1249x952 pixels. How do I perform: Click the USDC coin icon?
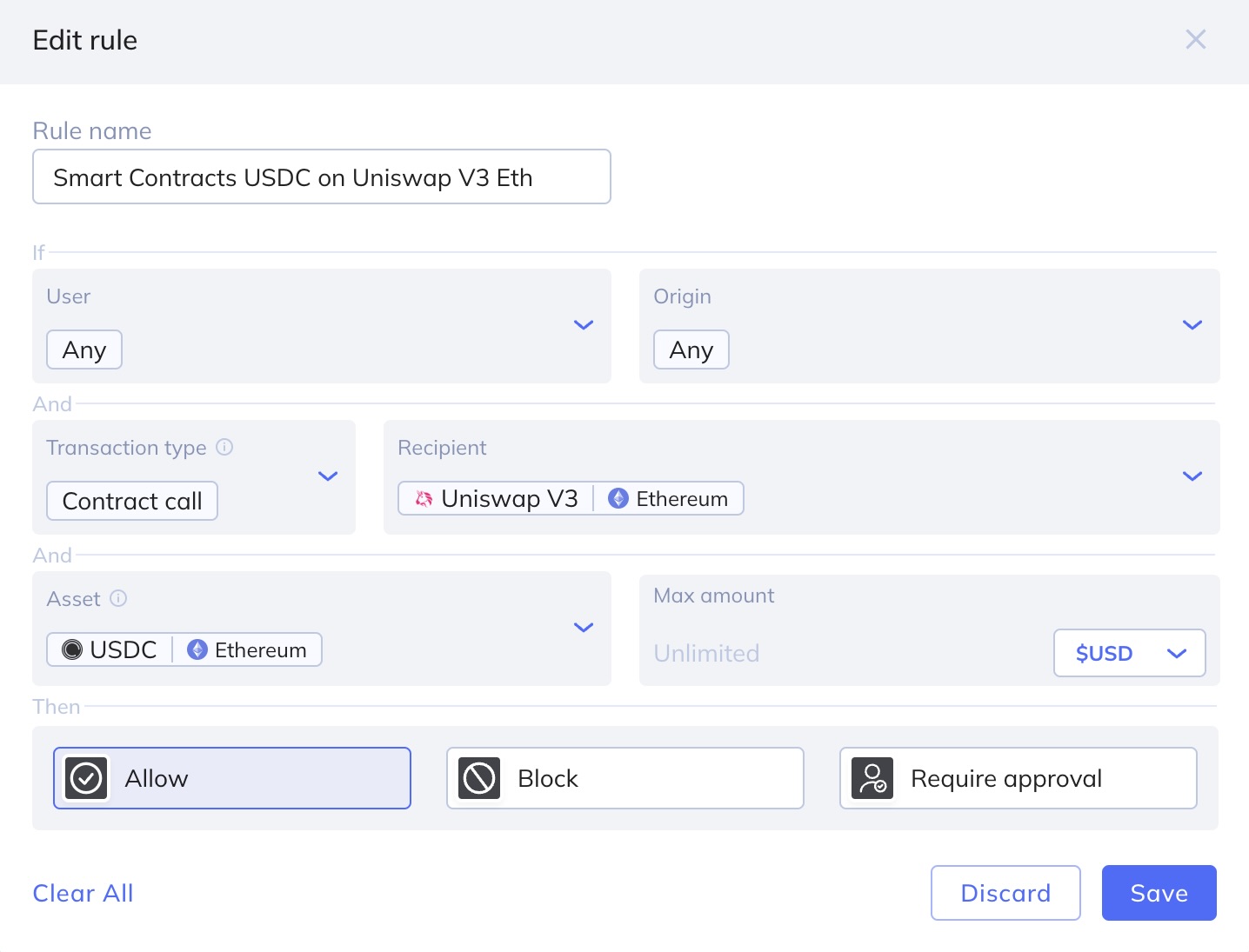tap(73, 649)
